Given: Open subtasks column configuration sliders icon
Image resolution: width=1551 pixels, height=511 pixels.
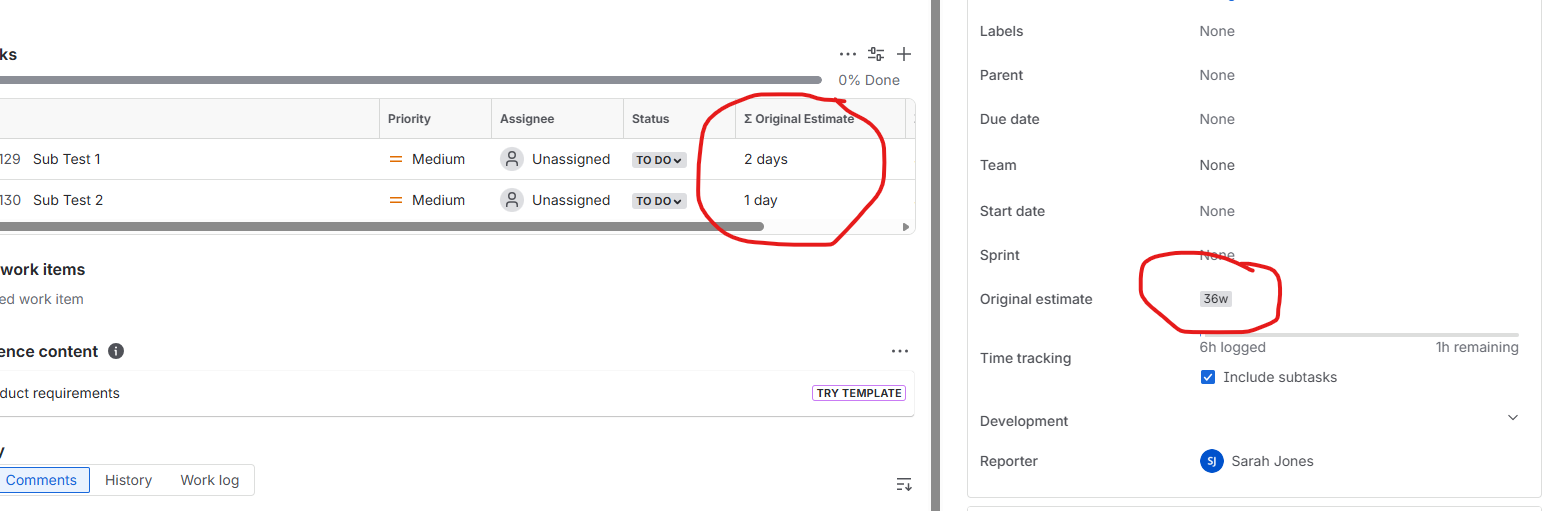Looking at the screenshot, I should [x=876, y=54].
